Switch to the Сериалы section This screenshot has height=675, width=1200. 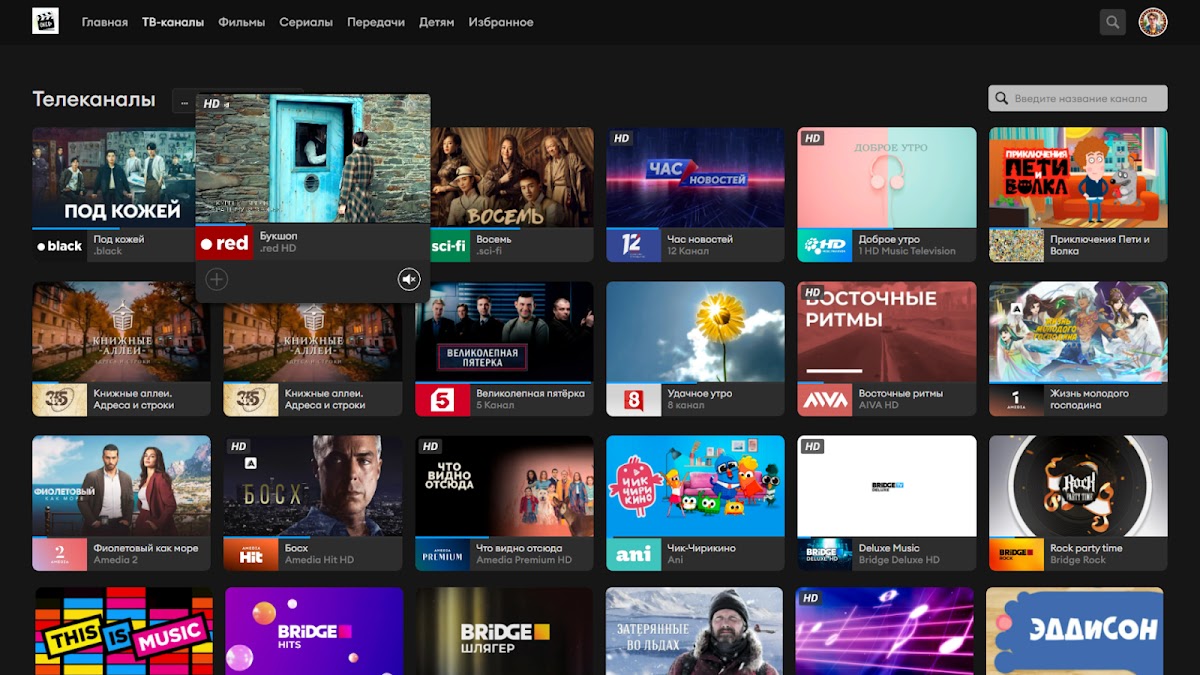[x=306, y=22]
